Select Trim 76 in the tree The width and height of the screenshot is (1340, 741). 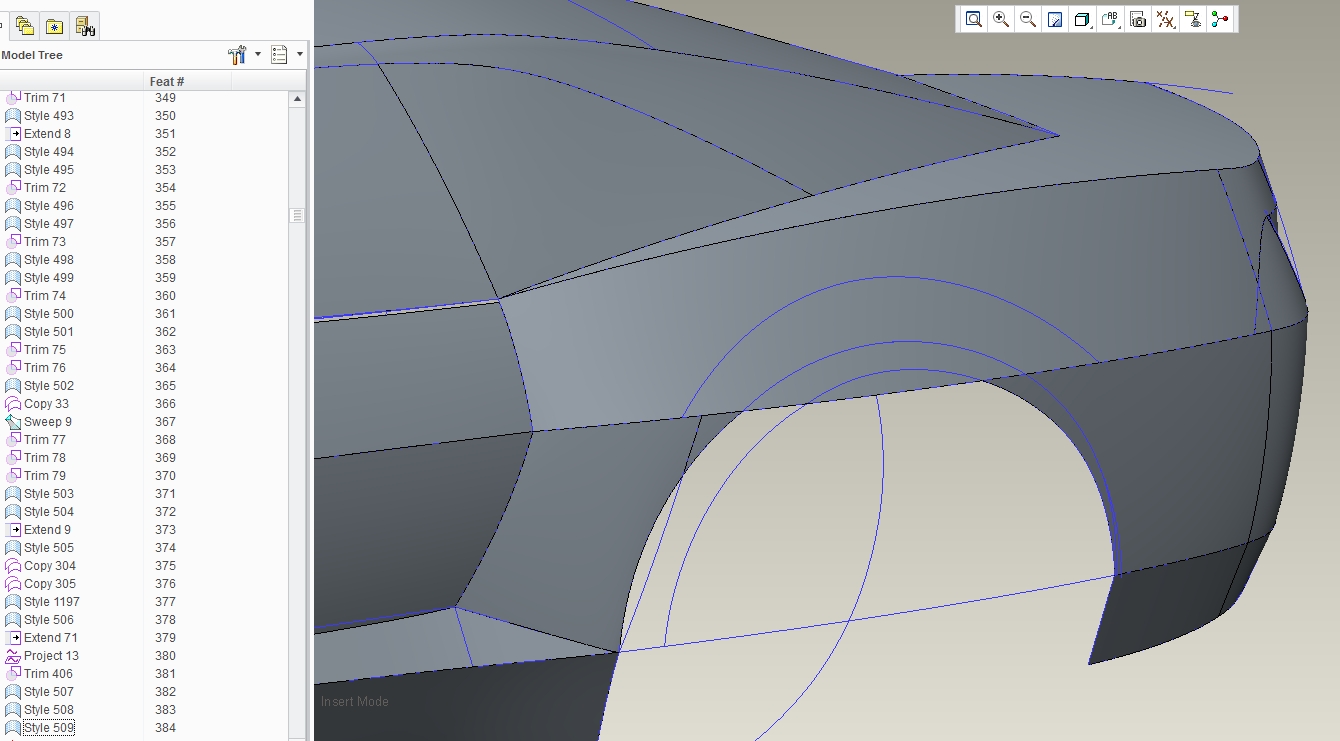click(45, 368)
